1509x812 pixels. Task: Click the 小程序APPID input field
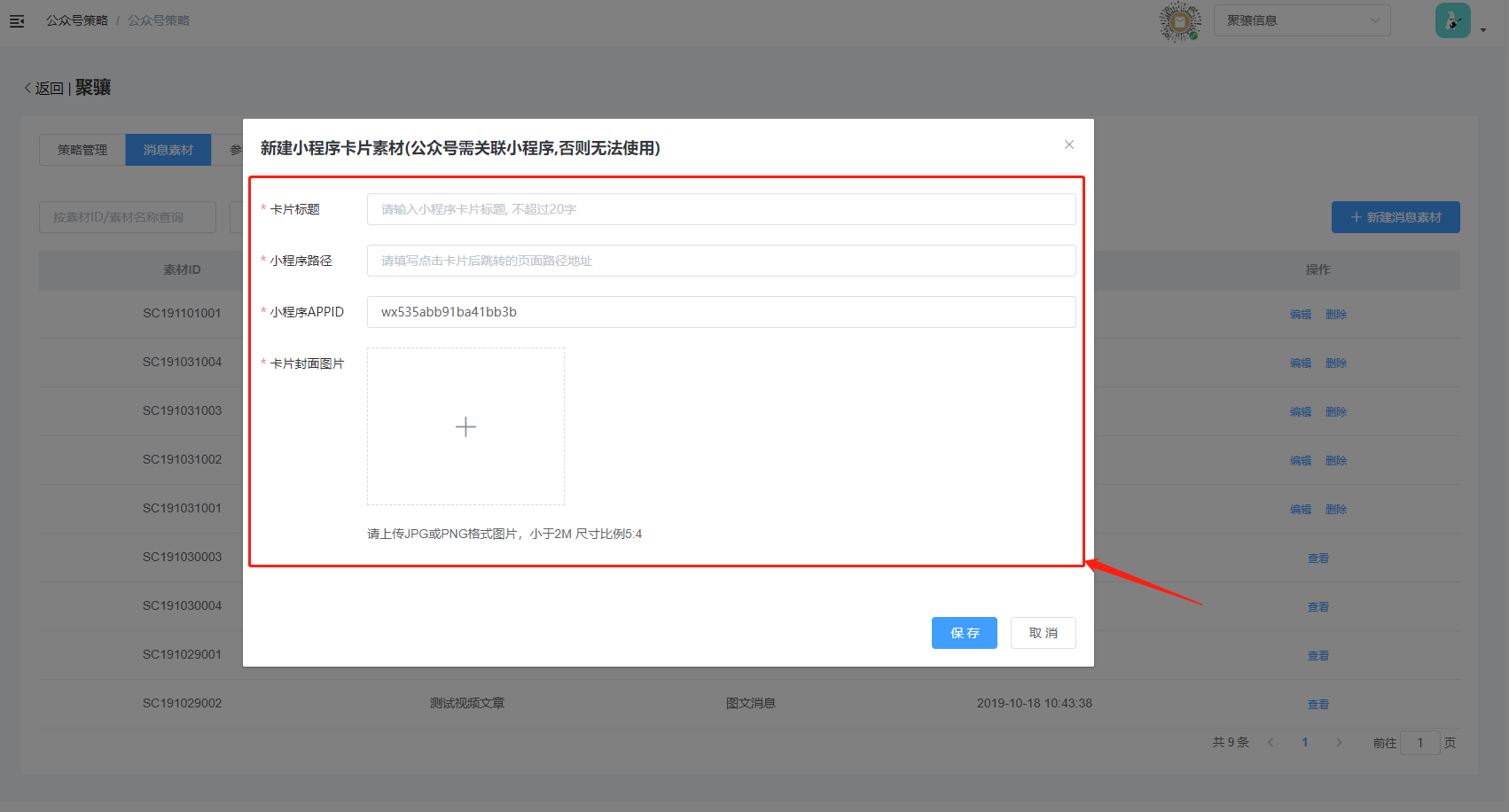coord(721,312)
